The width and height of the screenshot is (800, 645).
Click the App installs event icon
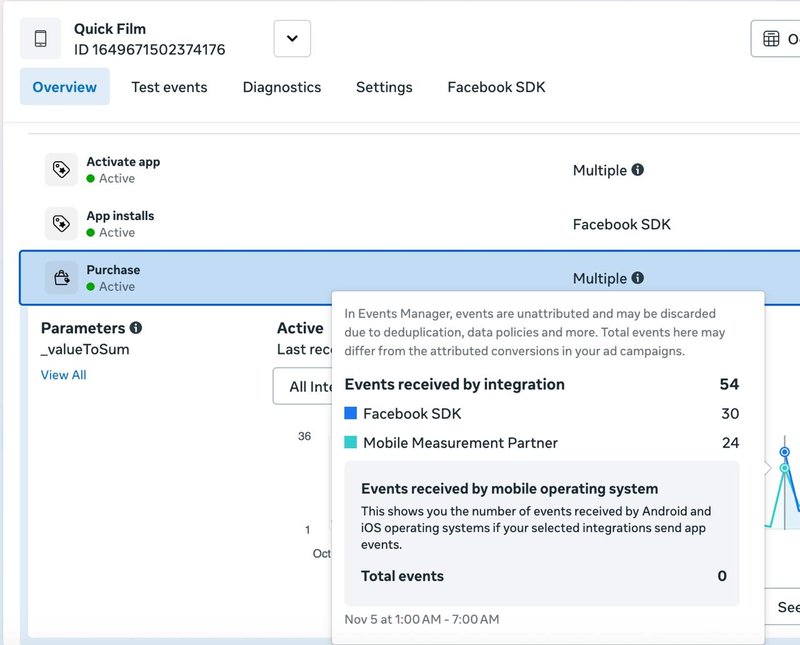coord(60,222)
